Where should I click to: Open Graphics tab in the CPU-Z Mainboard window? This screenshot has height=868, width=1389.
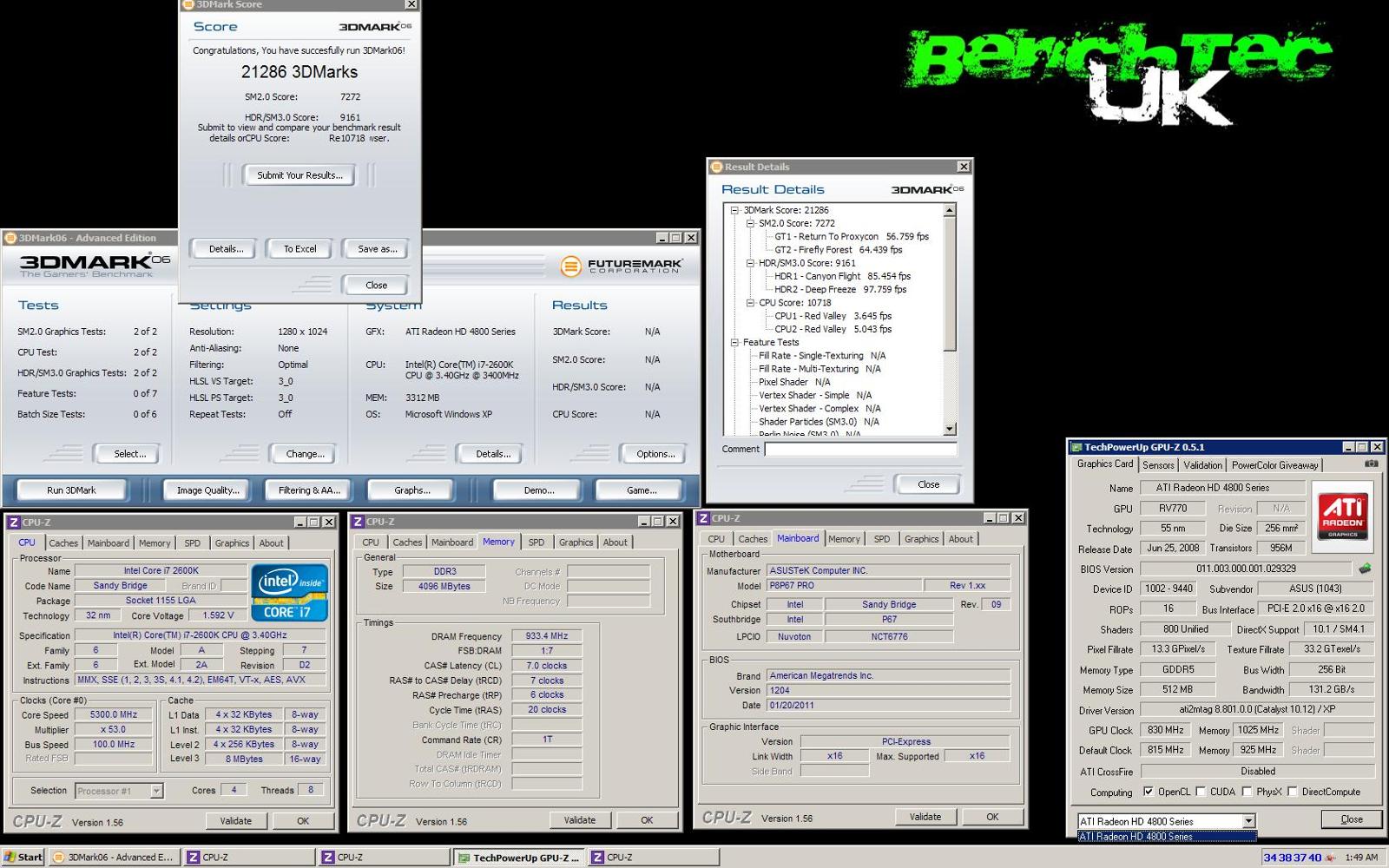click(x=921, y=539)
